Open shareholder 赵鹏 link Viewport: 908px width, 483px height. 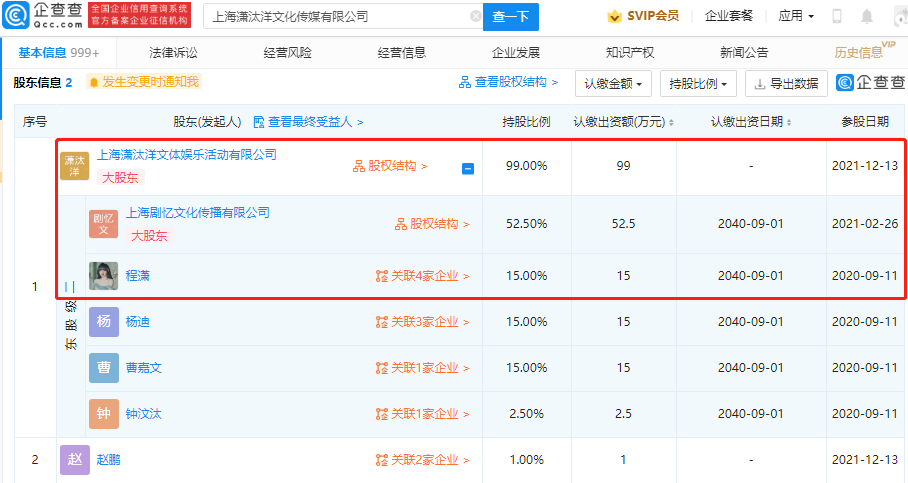click(x=108, y=460)
